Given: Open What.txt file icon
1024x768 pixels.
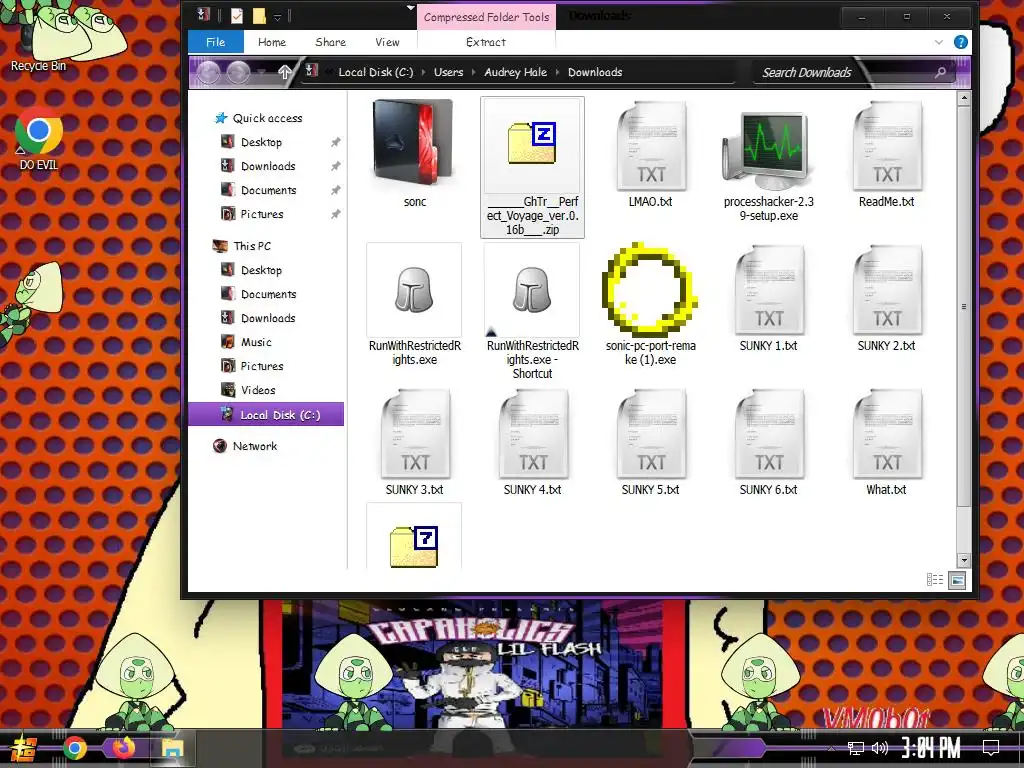Looking at the screenshot, I should pyautogui.click(x=886, y=434).
